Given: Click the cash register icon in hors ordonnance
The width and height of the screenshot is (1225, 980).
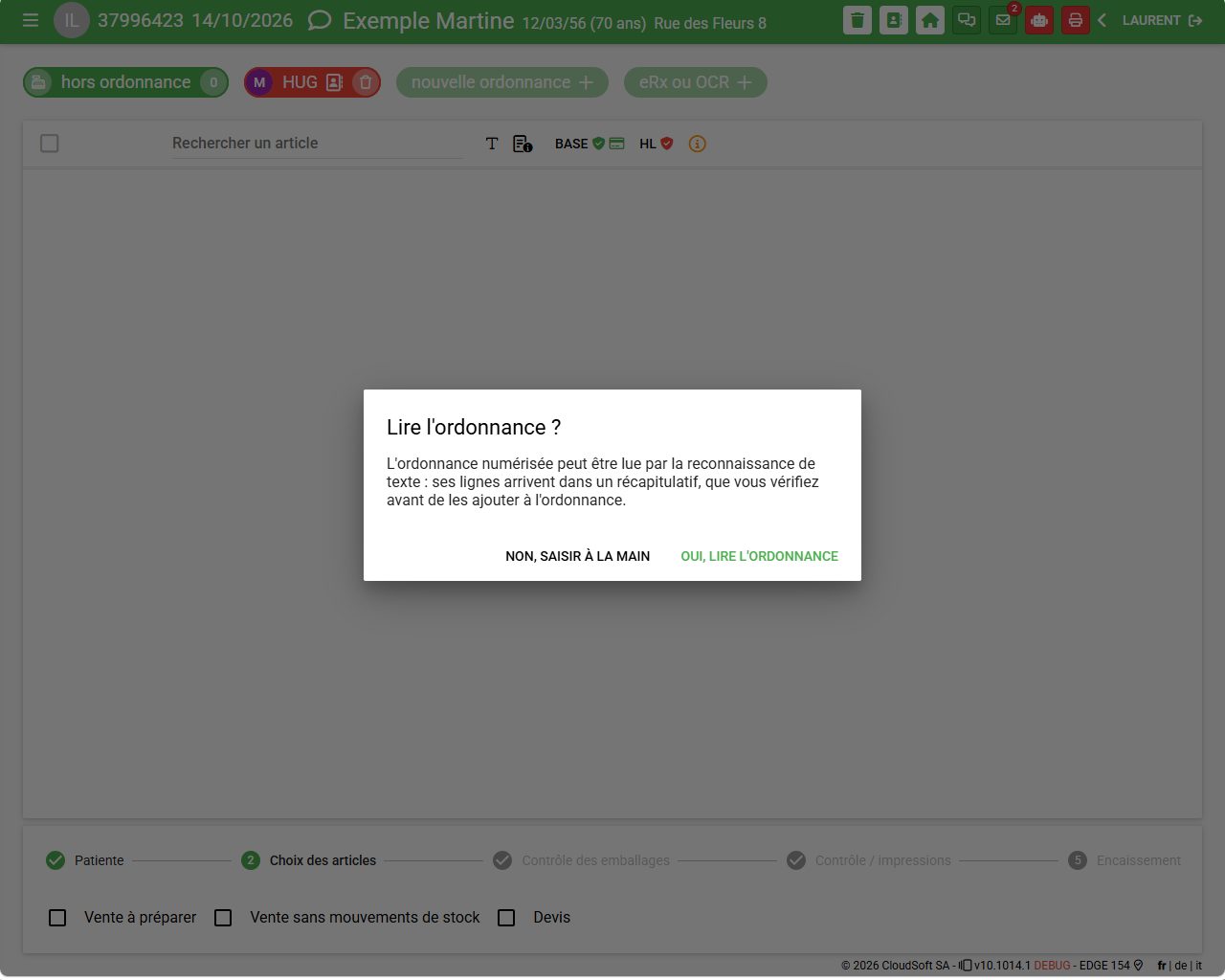Looking at the screenshot, I should [38, 82].
